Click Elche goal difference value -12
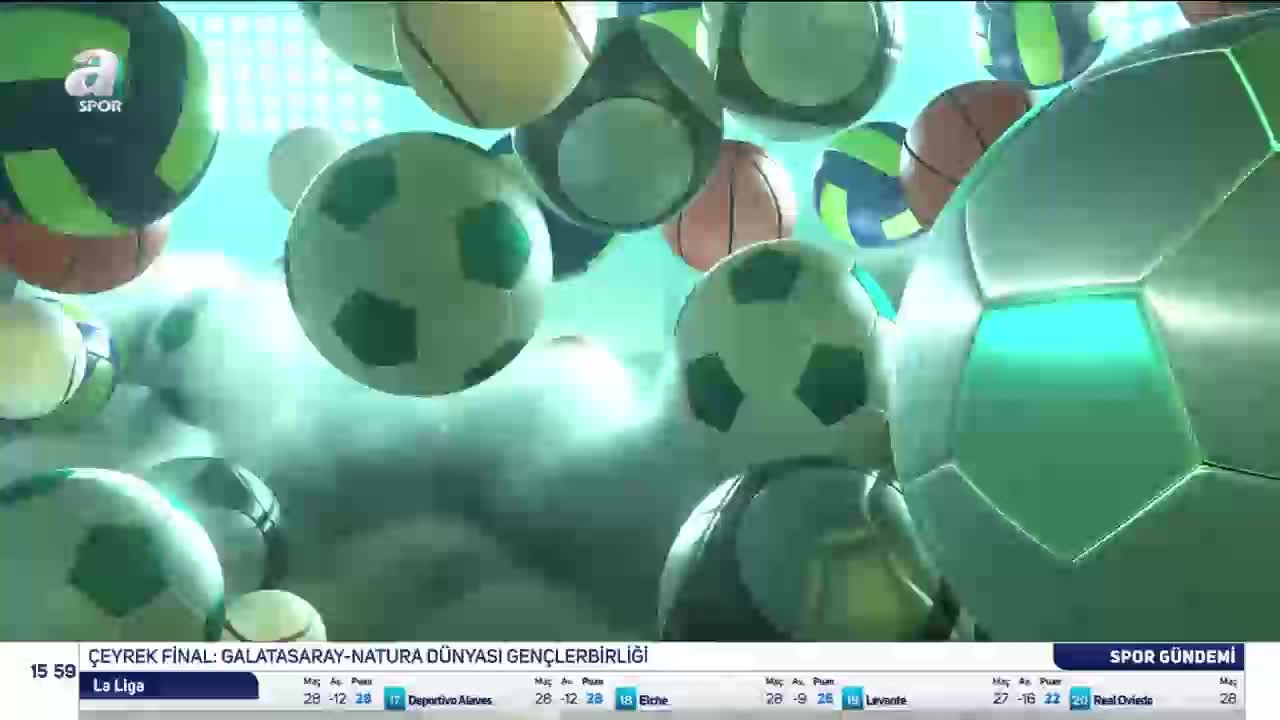1280x720 pixels. point(569,699)
